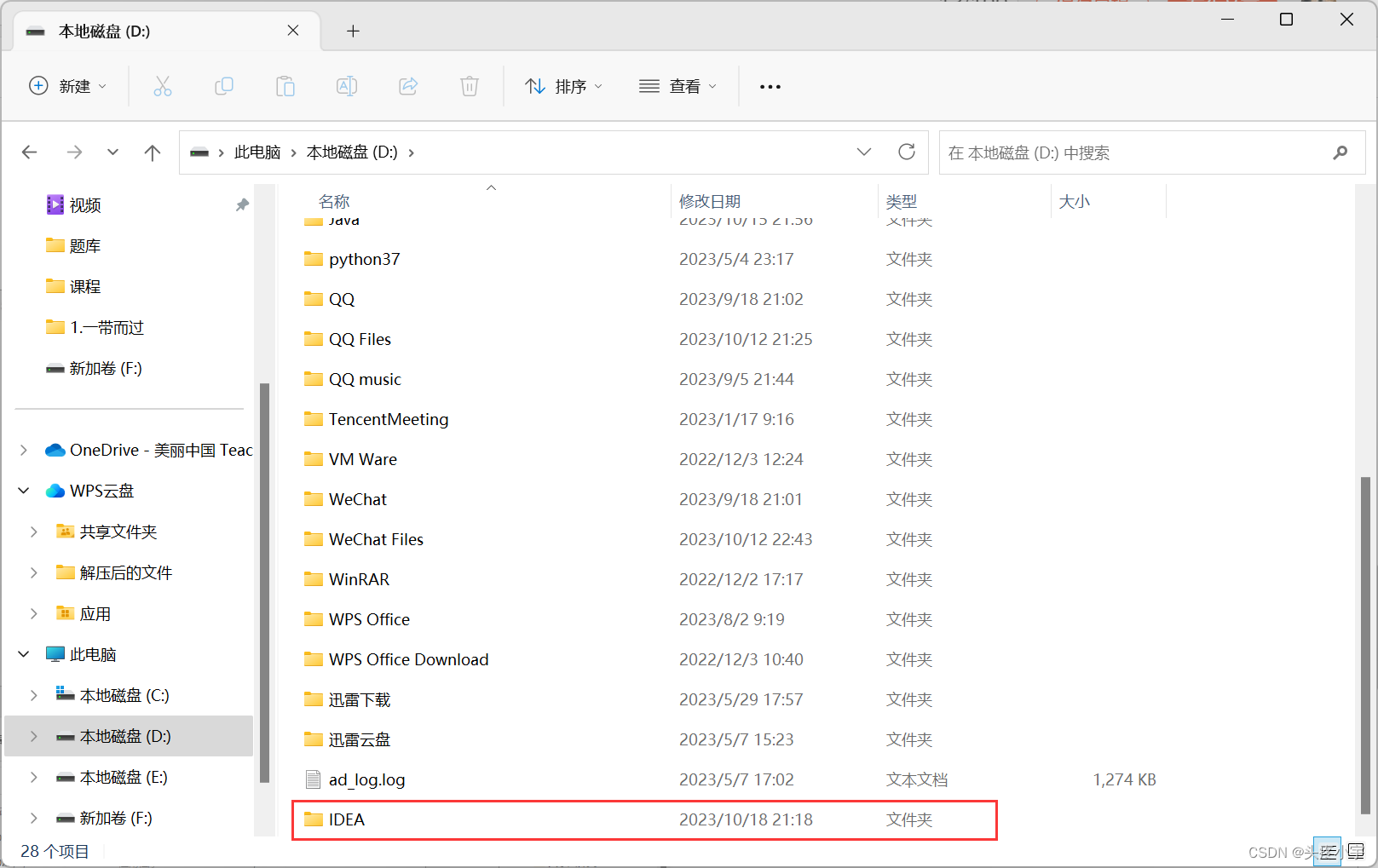Collapse the WPS云盘 tree node
This screenshot has width=1378, height=868.
pos(24,491)
